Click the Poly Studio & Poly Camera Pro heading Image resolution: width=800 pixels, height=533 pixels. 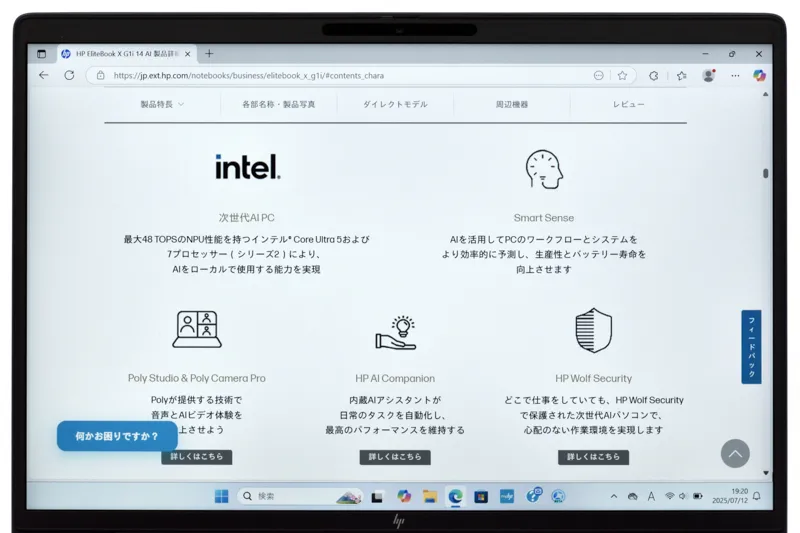pos(196,378)
